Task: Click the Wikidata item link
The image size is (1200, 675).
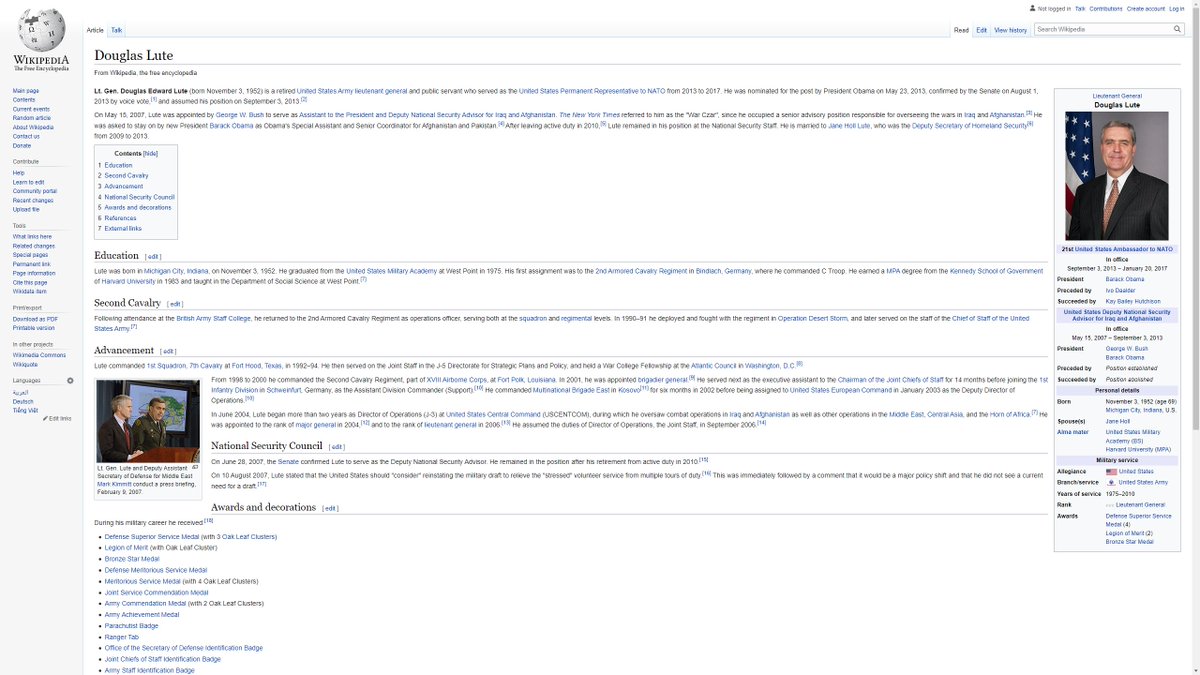Action: (31, 291)
